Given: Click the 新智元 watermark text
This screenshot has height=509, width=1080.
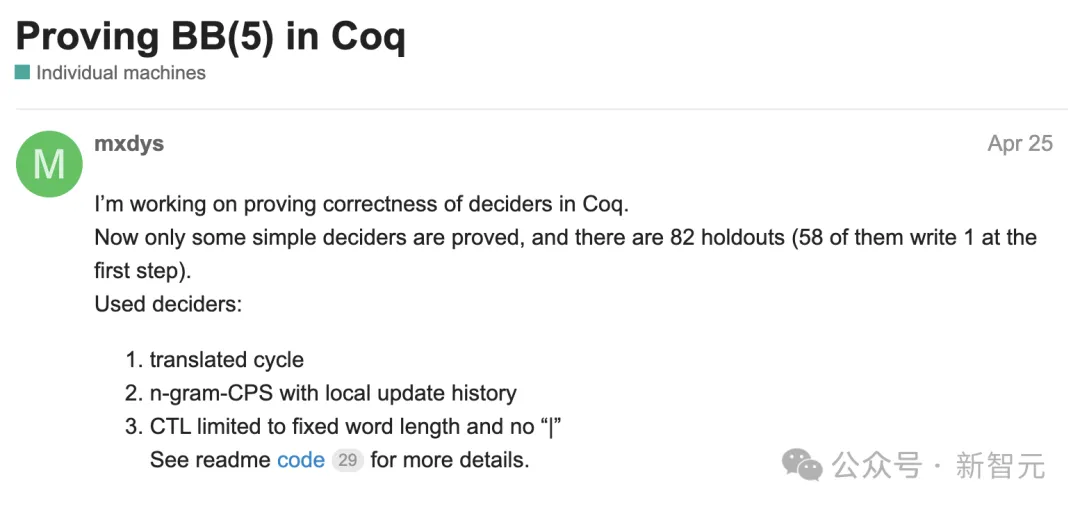Looking at the screenshot, I should [x=1000, y=466].
